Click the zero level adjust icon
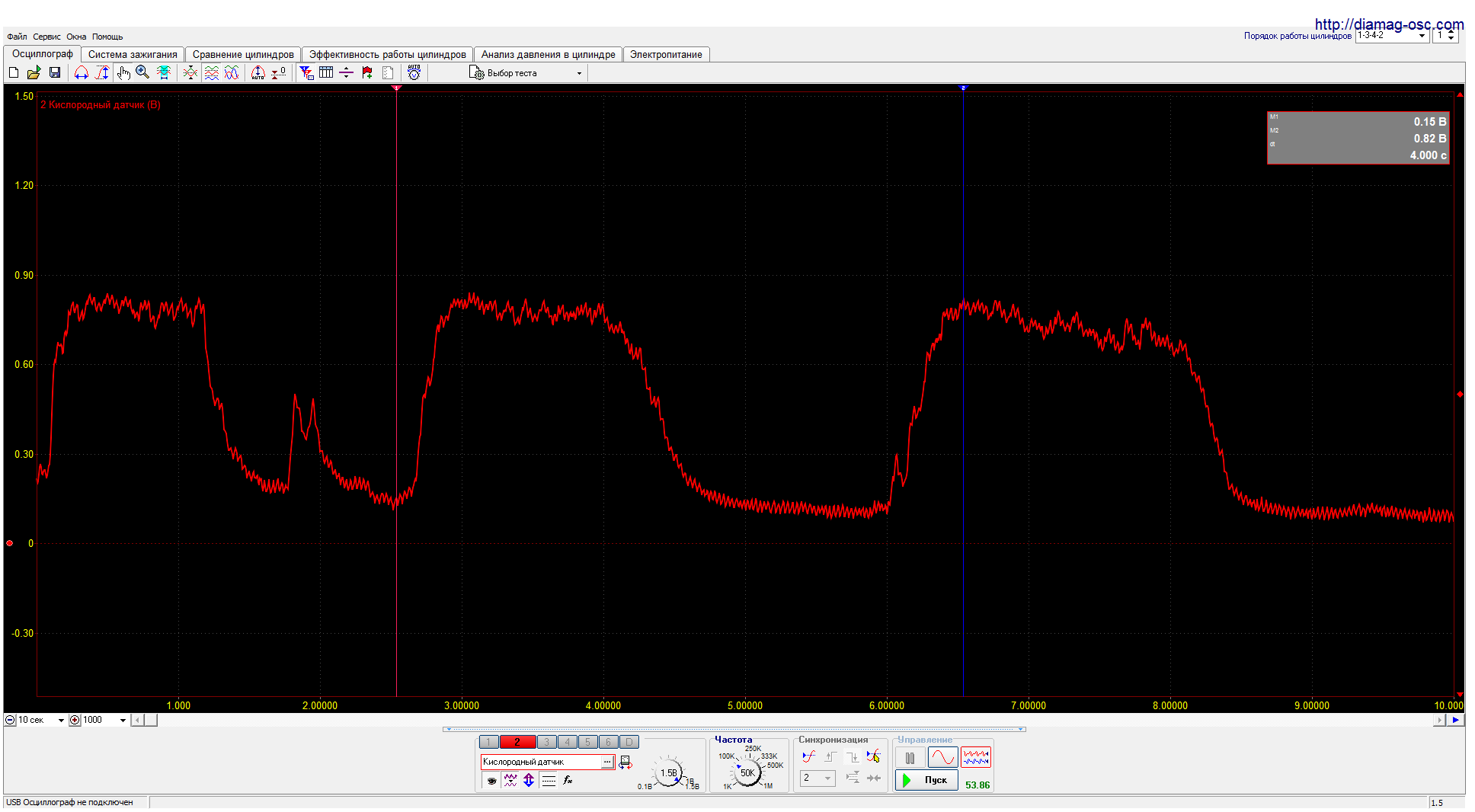The height and width of the screenshot is (812, 1475). coord(279,72)
